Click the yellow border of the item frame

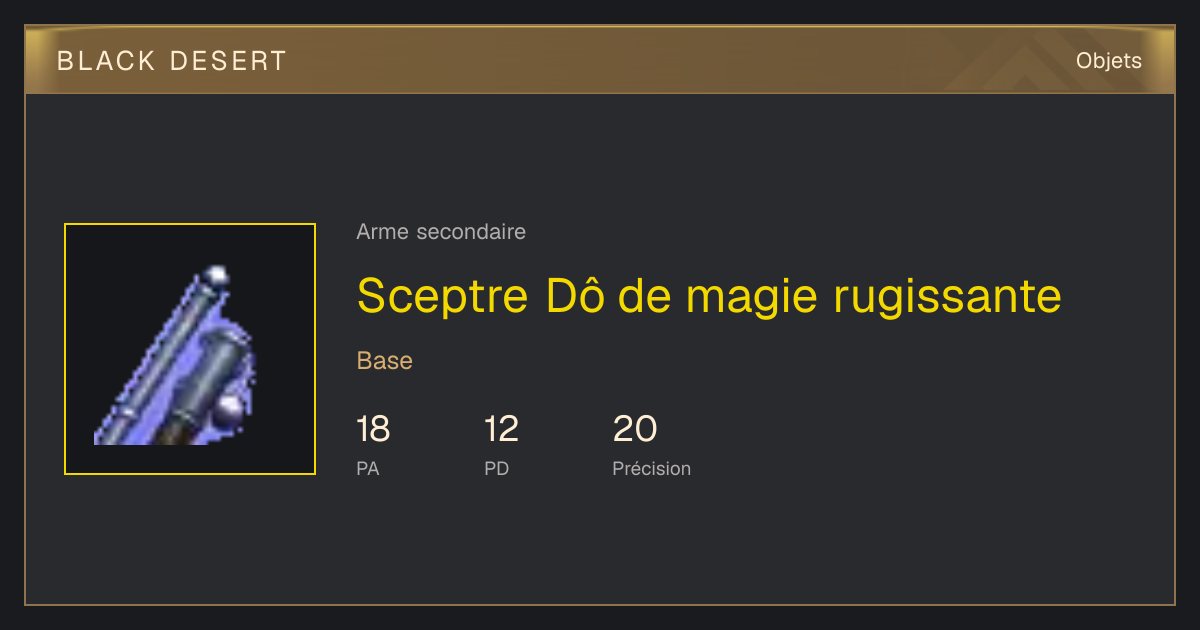tap(190, 225)
